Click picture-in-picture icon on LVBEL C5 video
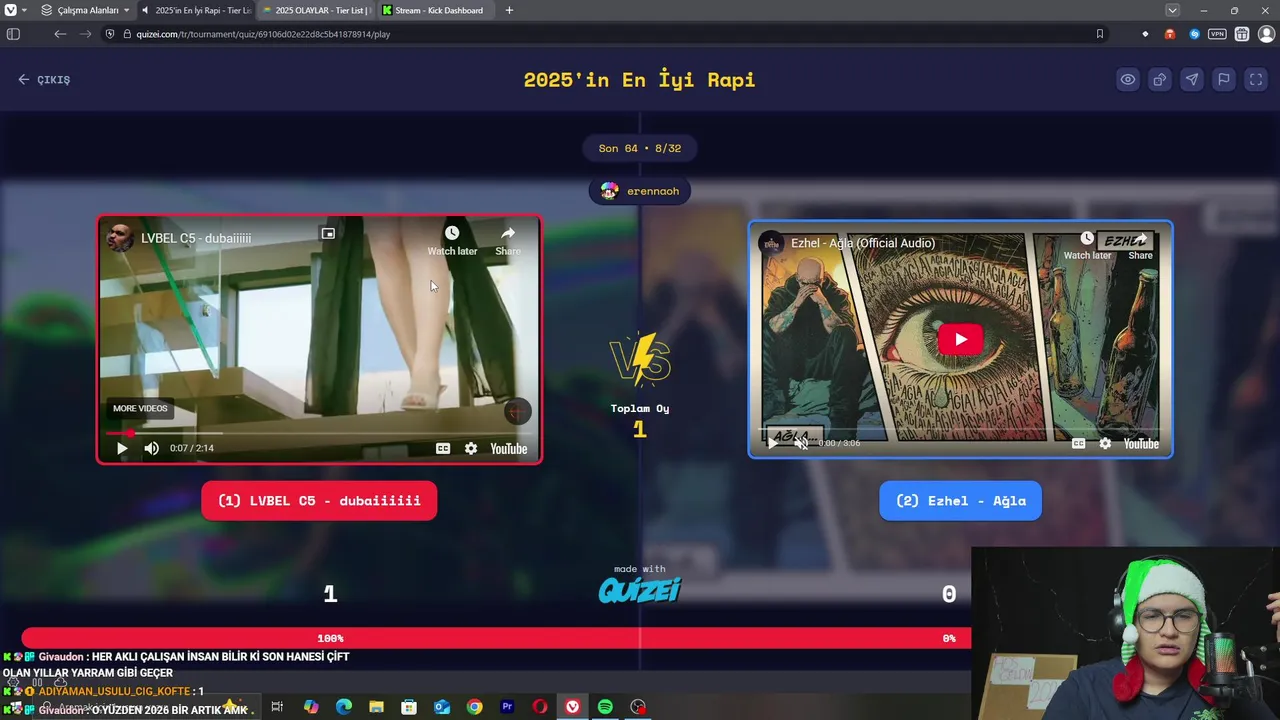 tap(327, 233)
